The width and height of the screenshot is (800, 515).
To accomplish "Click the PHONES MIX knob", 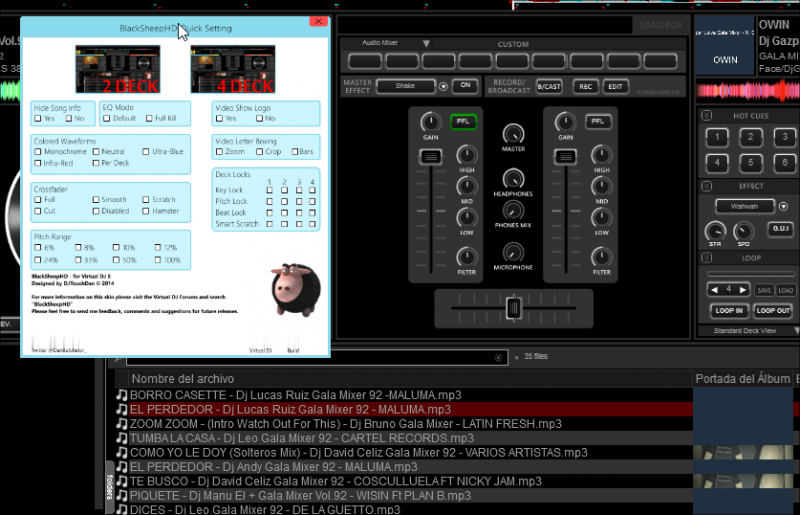I will point(513,211).
